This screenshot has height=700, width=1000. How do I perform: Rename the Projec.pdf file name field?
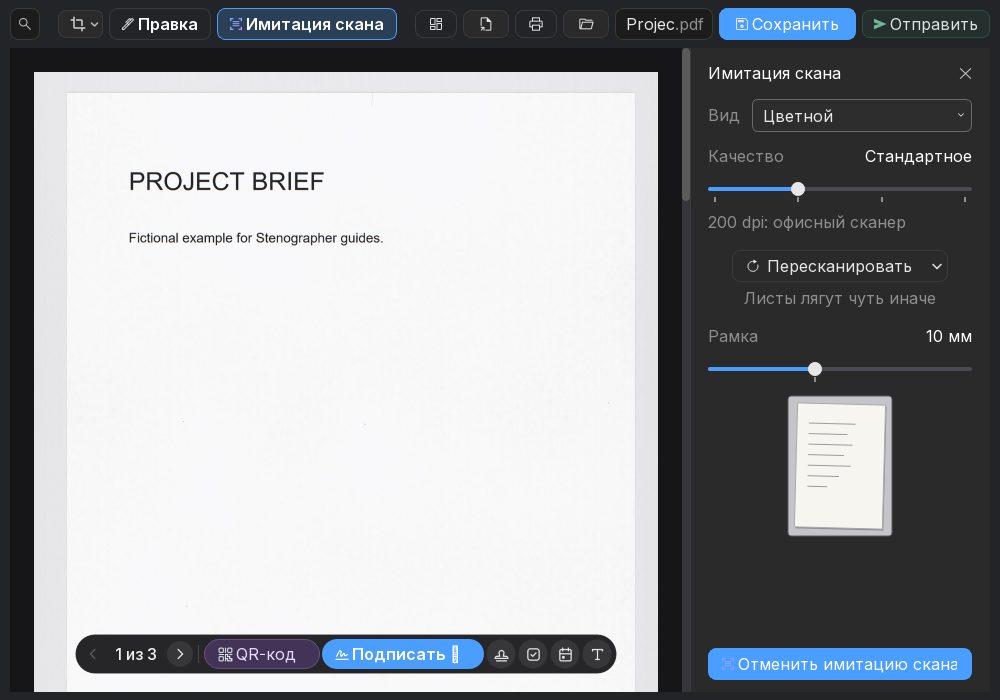coord(665,24)
